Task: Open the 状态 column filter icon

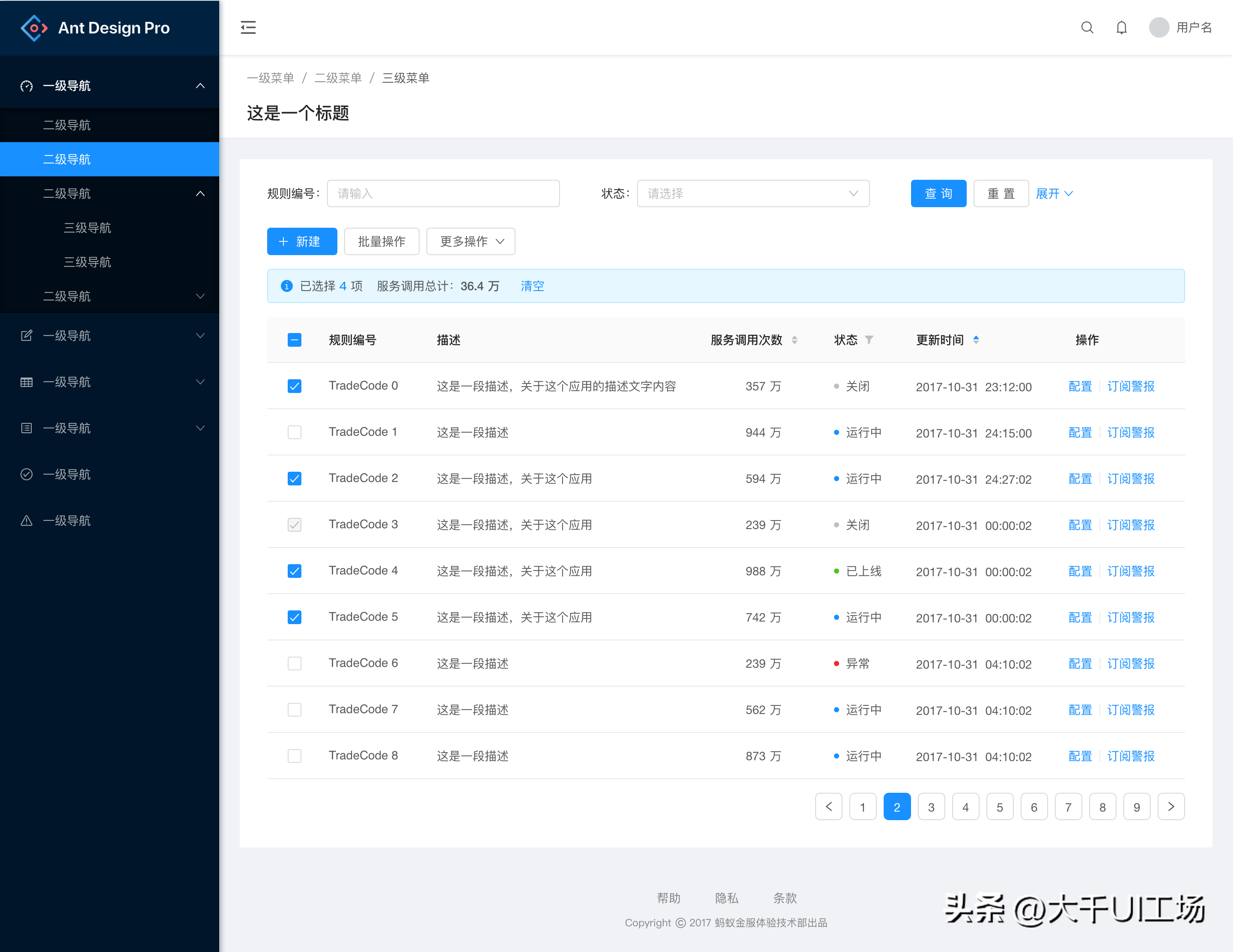Action: coord(869,340)
